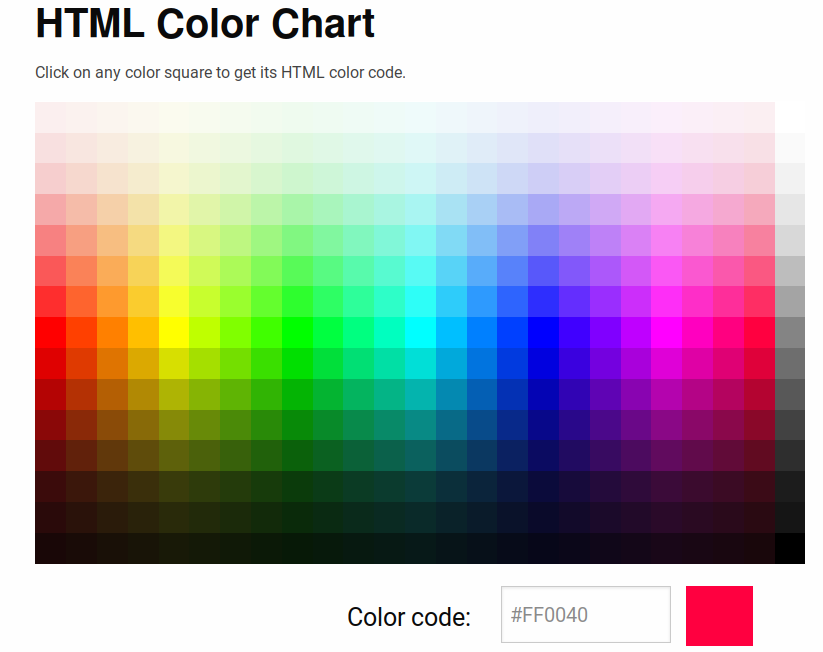Screen dimensions: 823x652
Task: Select the pure magenta color square
Action: [x=667, y=332]
